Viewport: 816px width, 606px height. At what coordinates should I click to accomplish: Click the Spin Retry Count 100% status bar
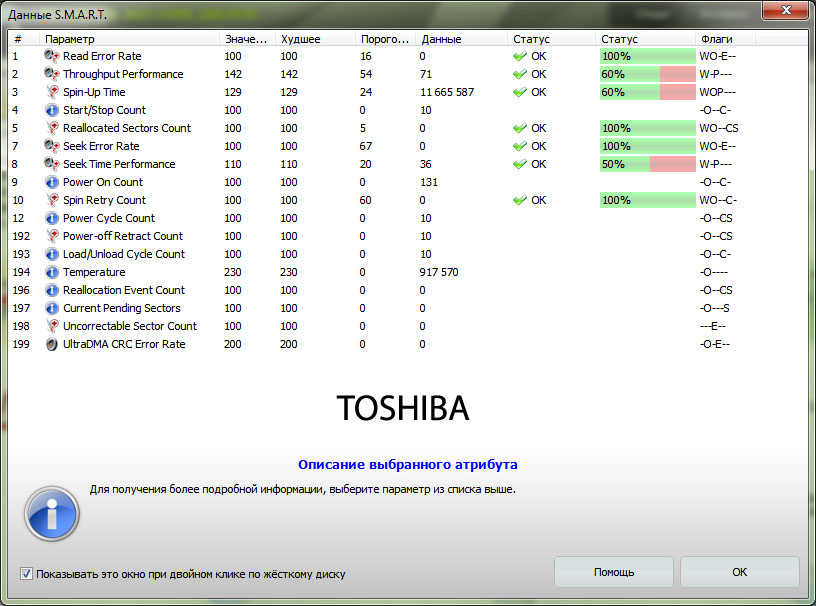647,200
